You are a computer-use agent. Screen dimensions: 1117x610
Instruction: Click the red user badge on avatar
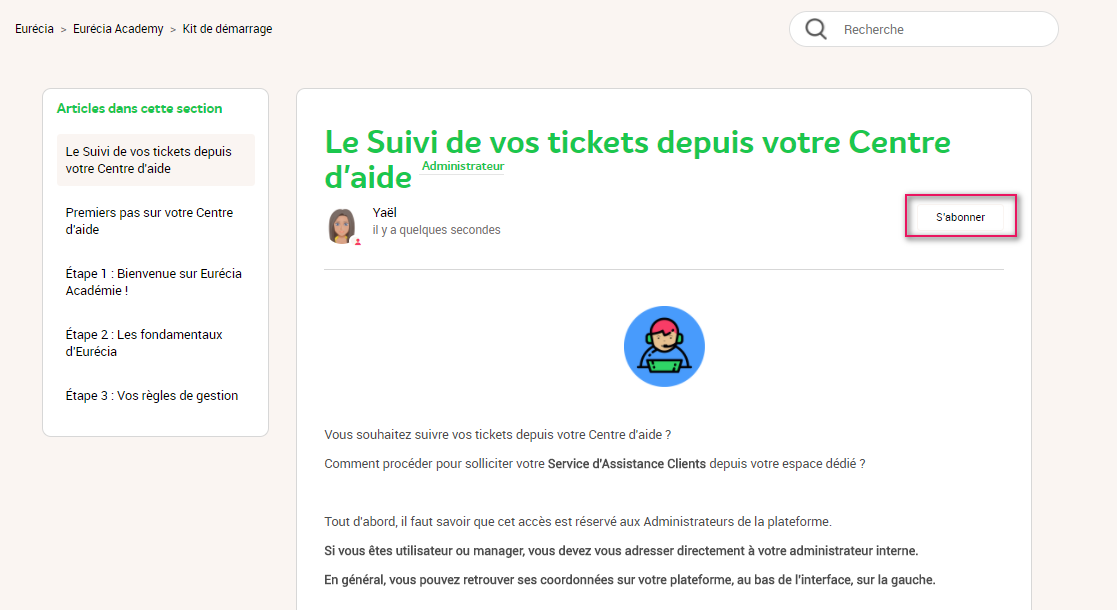(358, 242)
